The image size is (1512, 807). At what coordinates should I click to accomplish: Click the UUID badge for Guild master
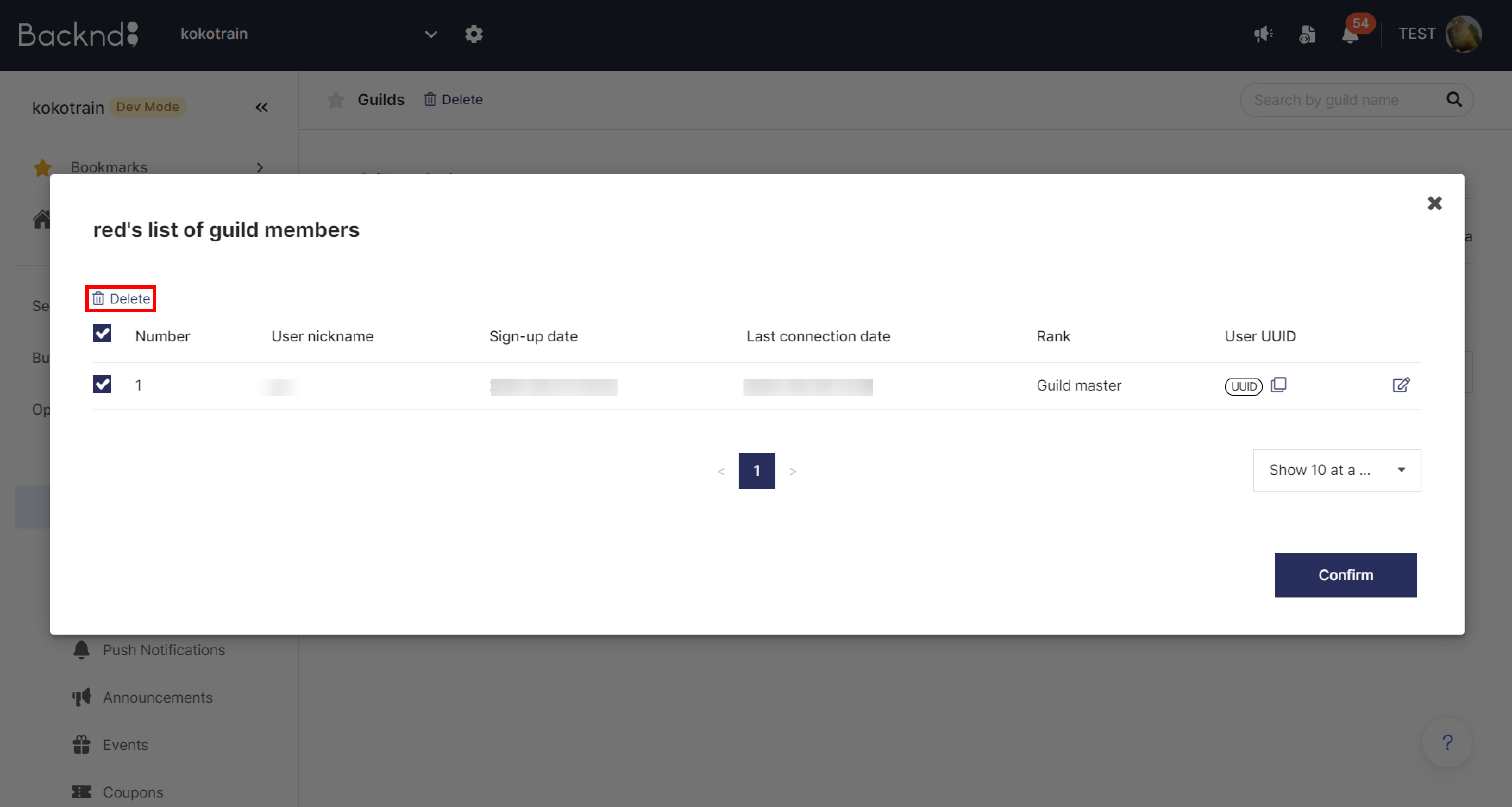1243,386
